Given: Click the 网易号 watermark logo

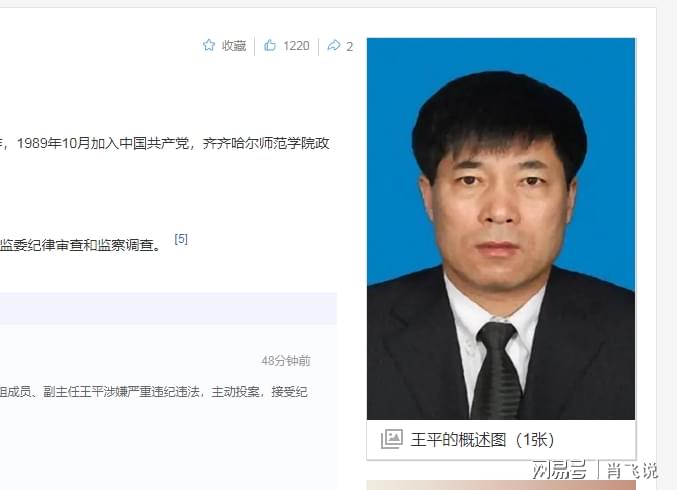Looking at the screenshot, I should coord(560,469).
